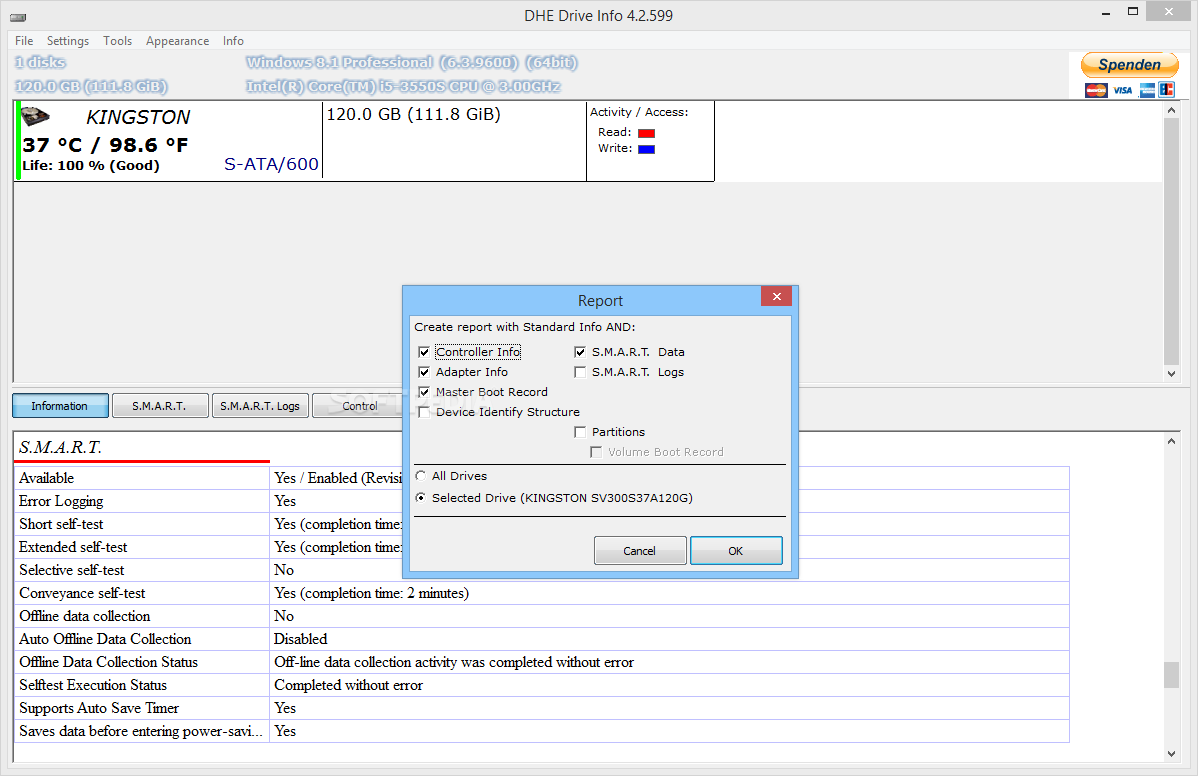Select the Selected Drive radio option
Image resolution: width=1198 pixels, height=776 pixels.
click(420, 498)
